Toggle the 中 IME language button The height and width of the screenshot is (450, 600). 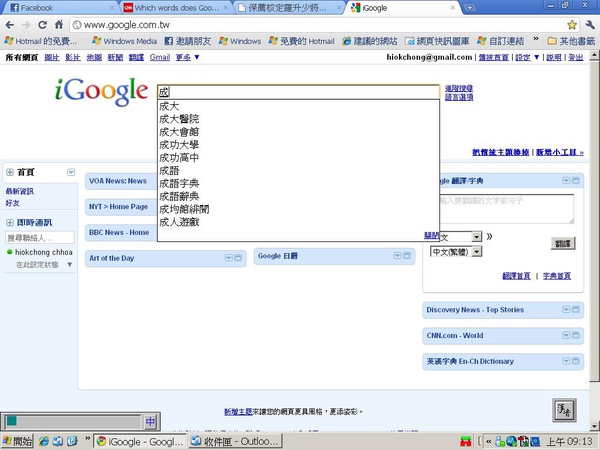pos(150,422)
